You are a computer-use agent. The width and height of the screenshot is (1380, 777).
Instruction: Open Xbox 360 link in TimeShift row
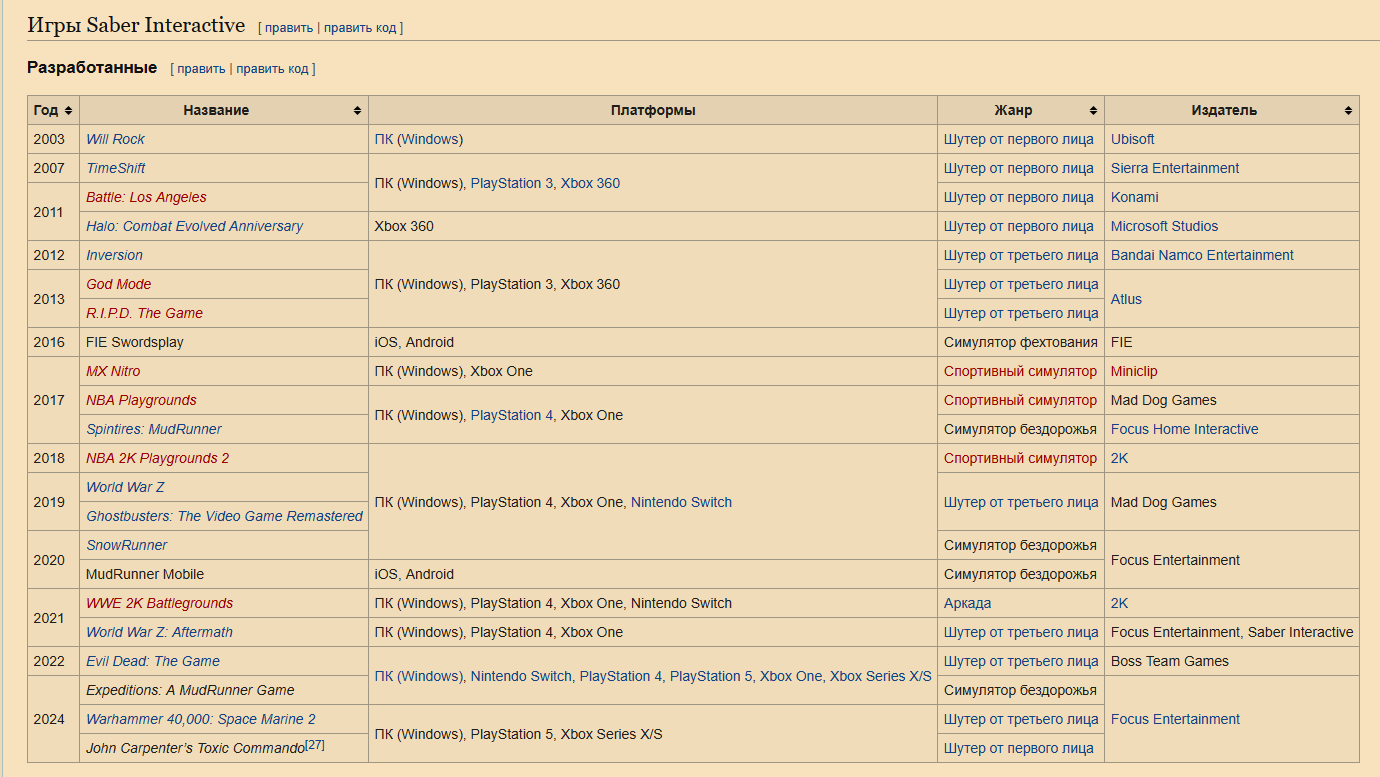coord(590,183)
